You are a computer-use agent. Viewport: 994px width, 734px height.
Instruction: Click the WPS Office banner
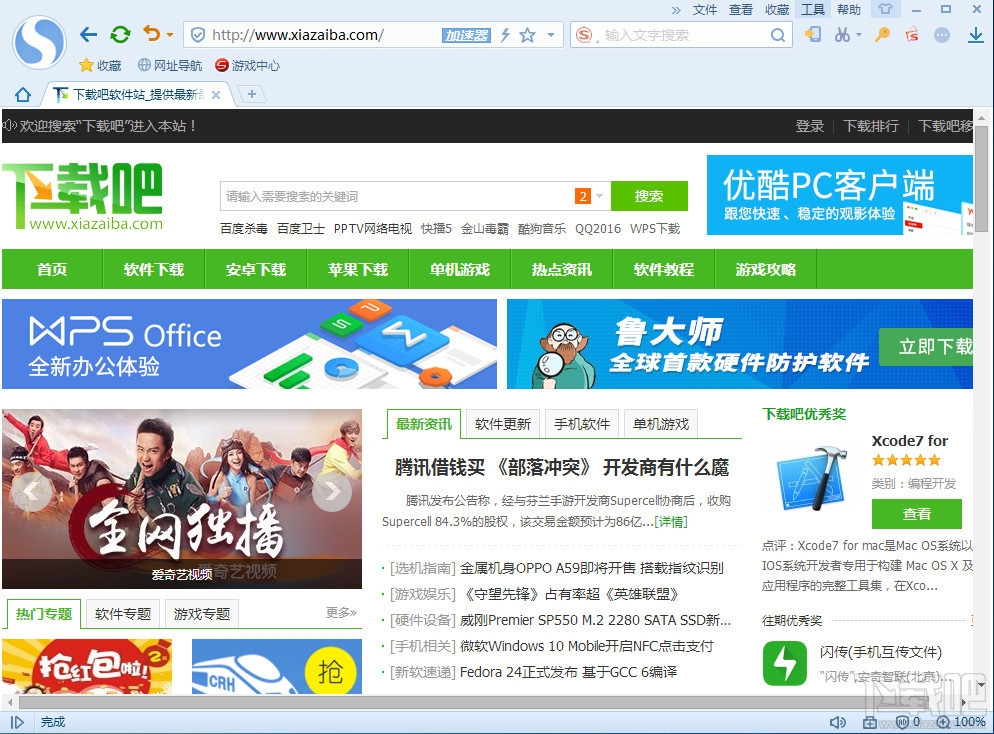(249, 344)
